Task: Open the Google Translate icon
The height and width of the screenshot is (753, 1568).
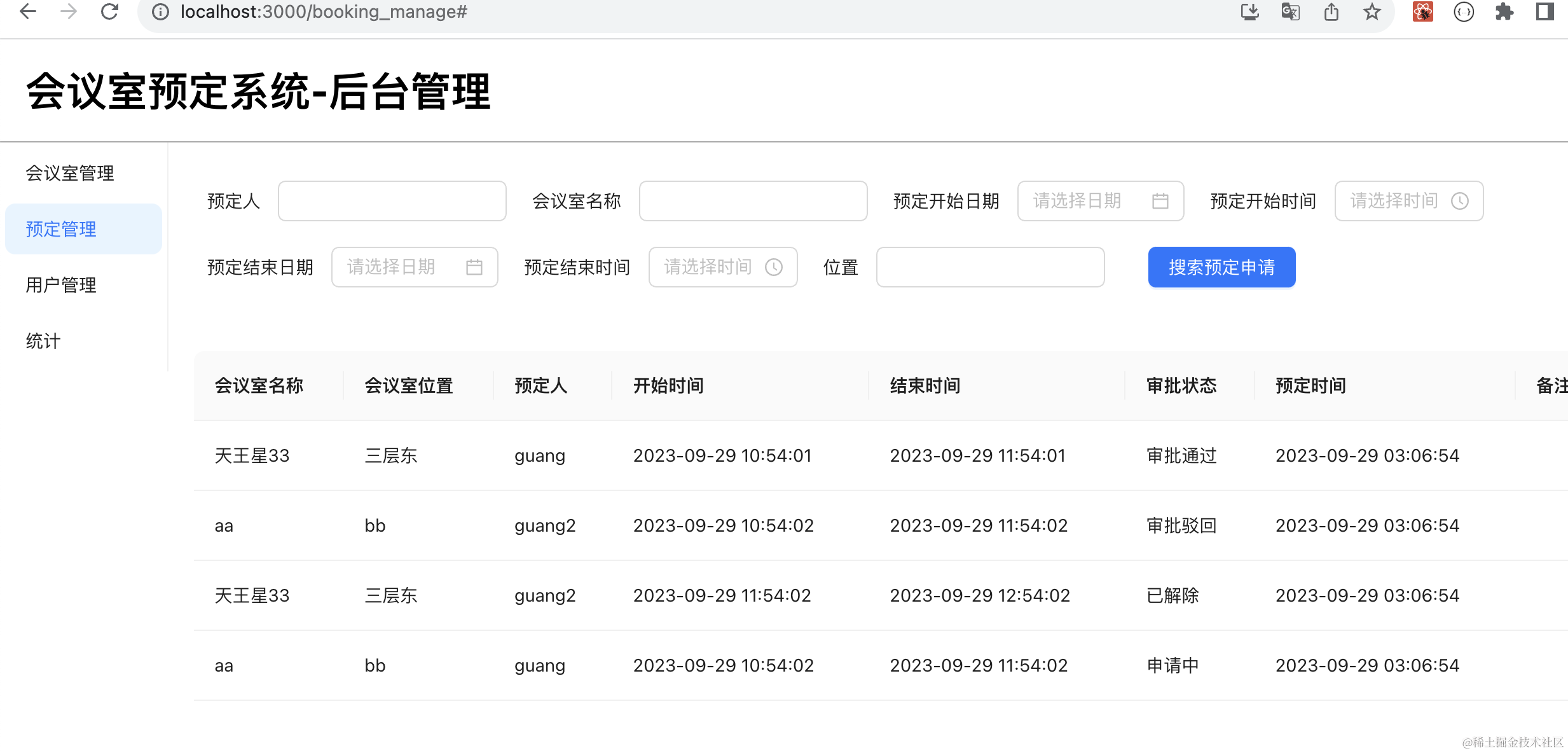Action: pos(1290,11)
